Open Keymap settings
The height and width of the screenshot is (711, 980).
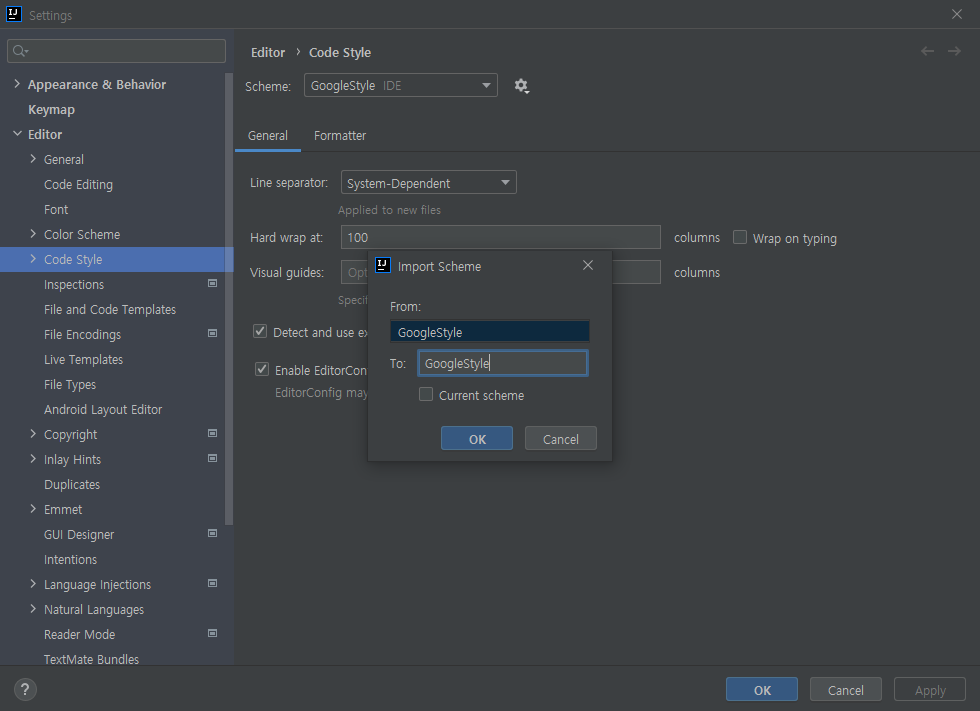pos(51,109)
